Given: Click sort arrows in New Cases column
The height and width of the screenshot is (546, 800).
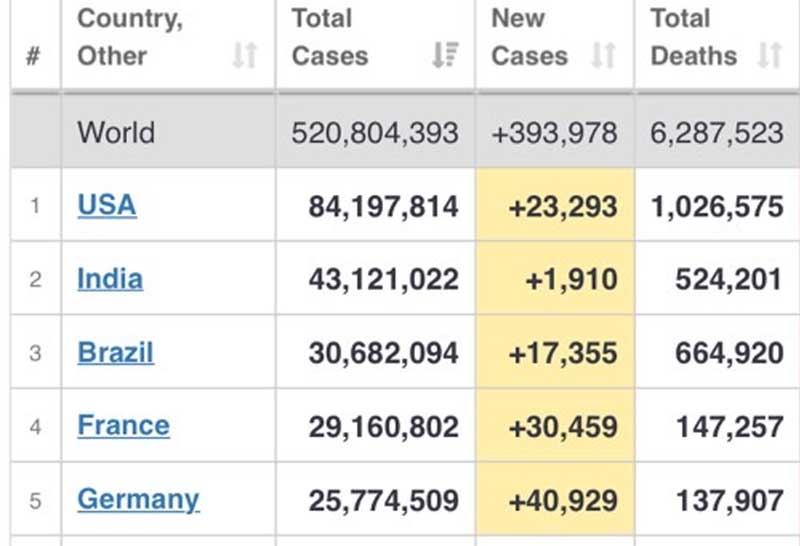Looking at the screenshot, I should [x=603, y=56].
